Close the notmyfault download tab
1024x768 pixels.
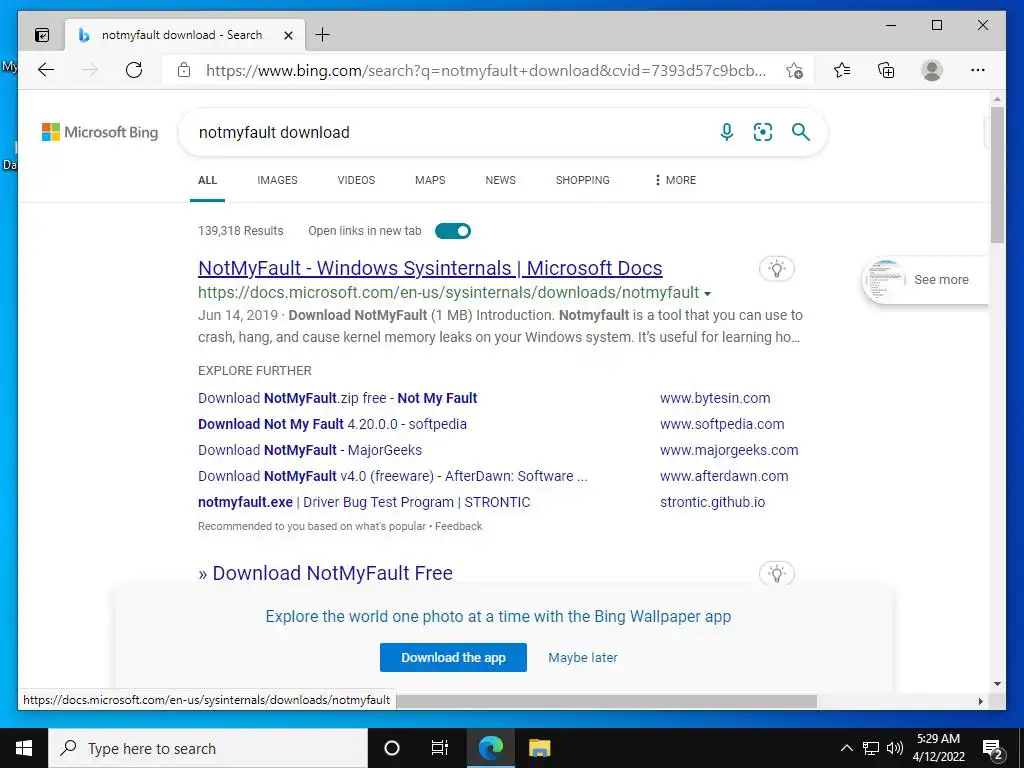tap(288, 35)
